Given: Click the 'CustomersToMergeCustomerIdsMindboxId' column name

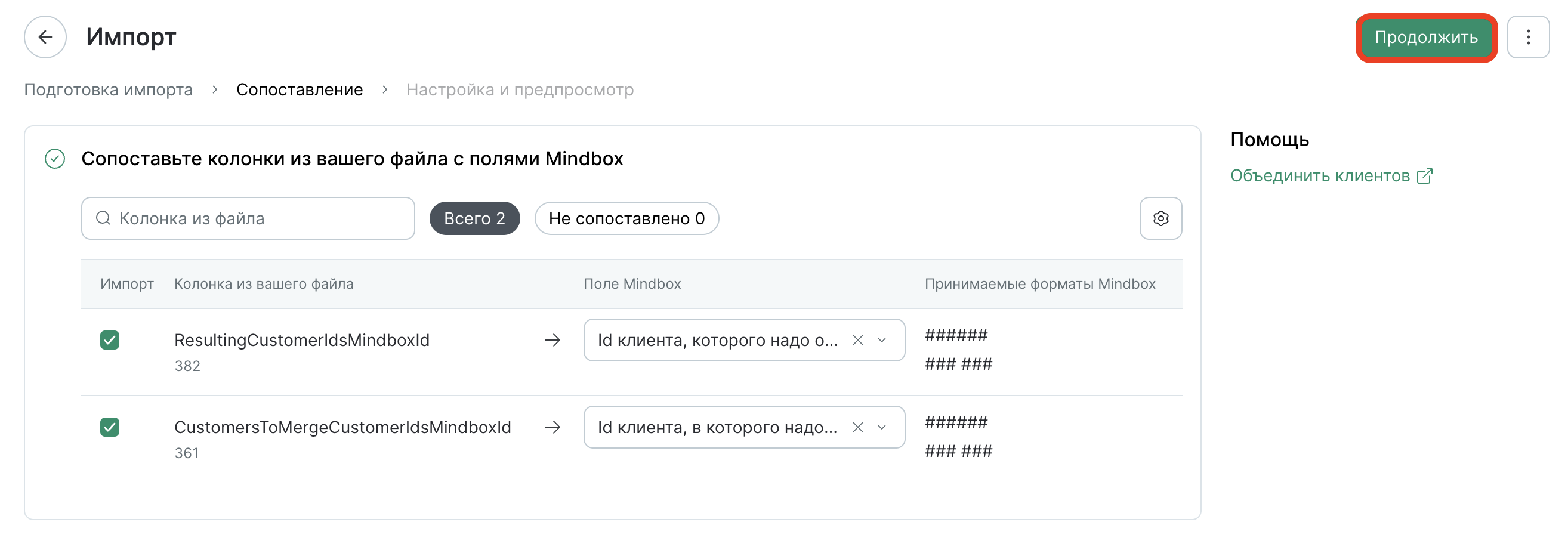Looking at the screenshot, I should click(x=342, y=427).
